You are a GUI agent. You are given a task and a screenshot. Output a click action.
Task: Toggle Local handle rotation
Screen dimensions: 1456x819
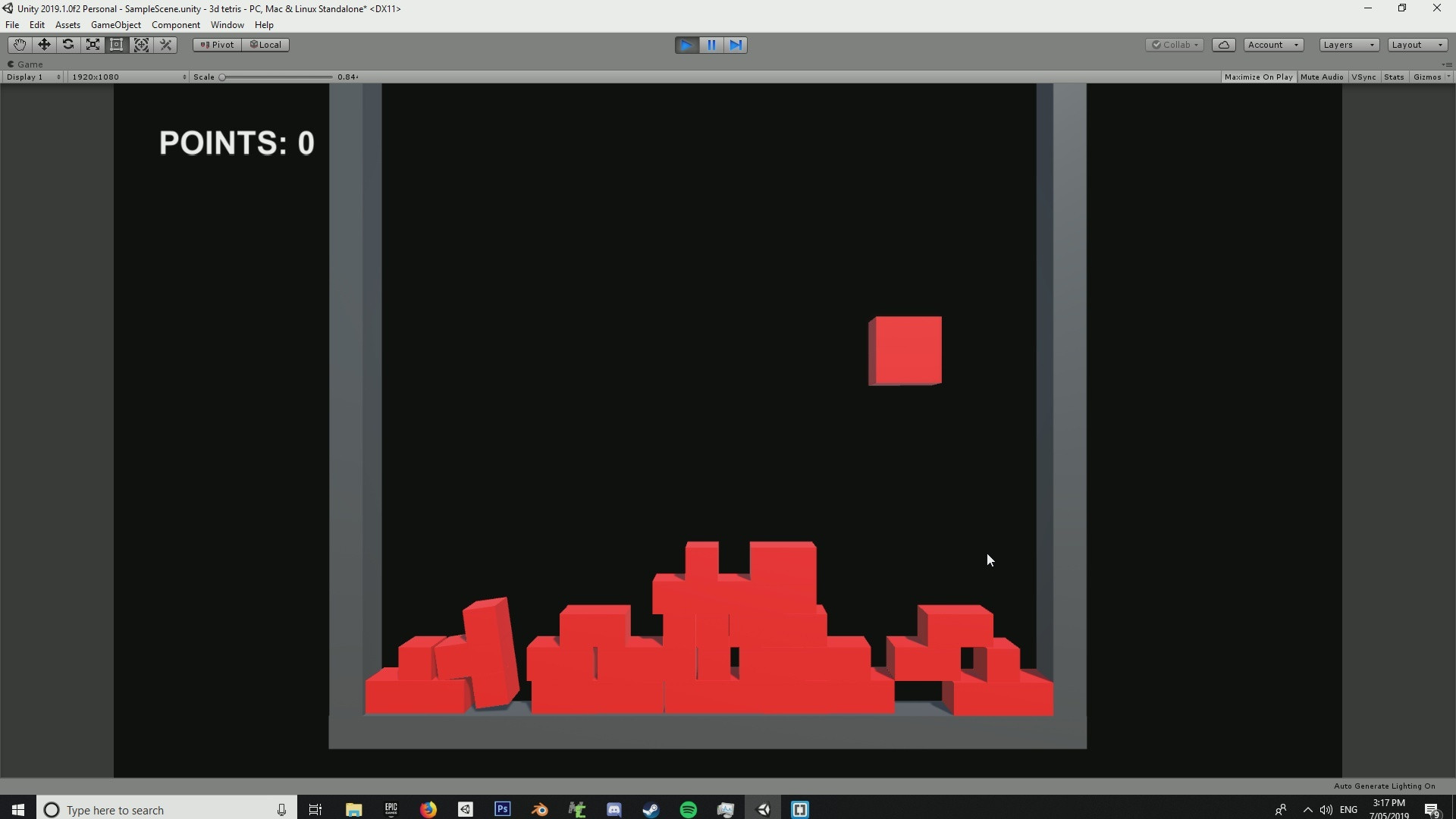[x=265, y=45]
